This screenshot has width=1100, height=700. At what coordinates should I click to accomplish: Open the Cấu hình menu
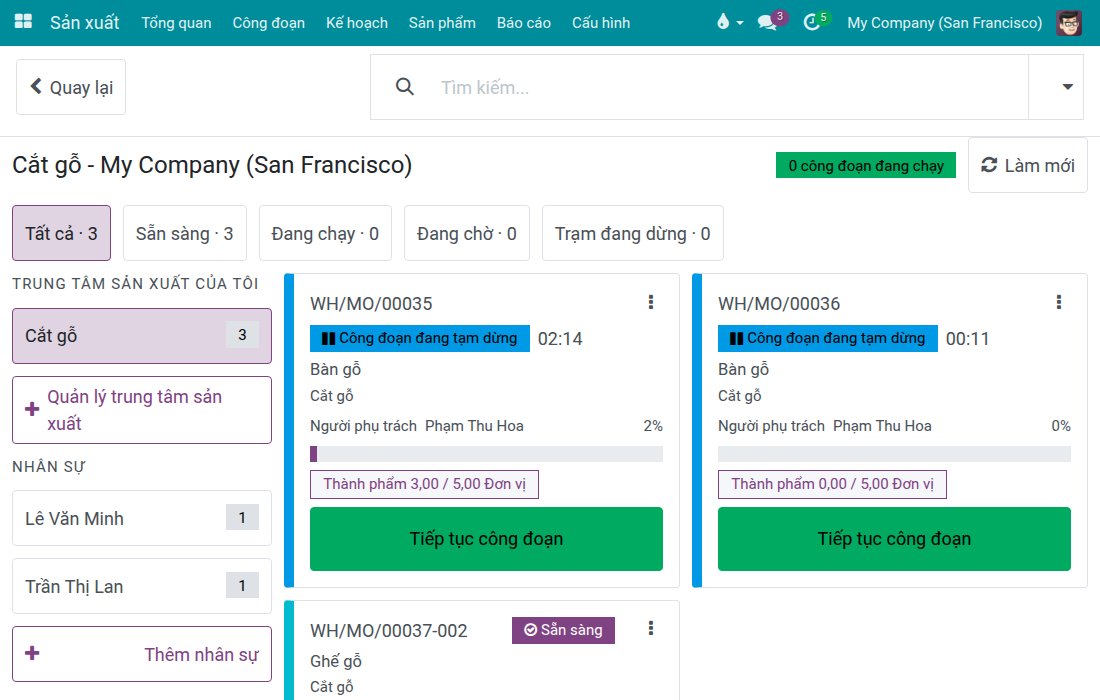pyautogui.click(x=601, y=22)
